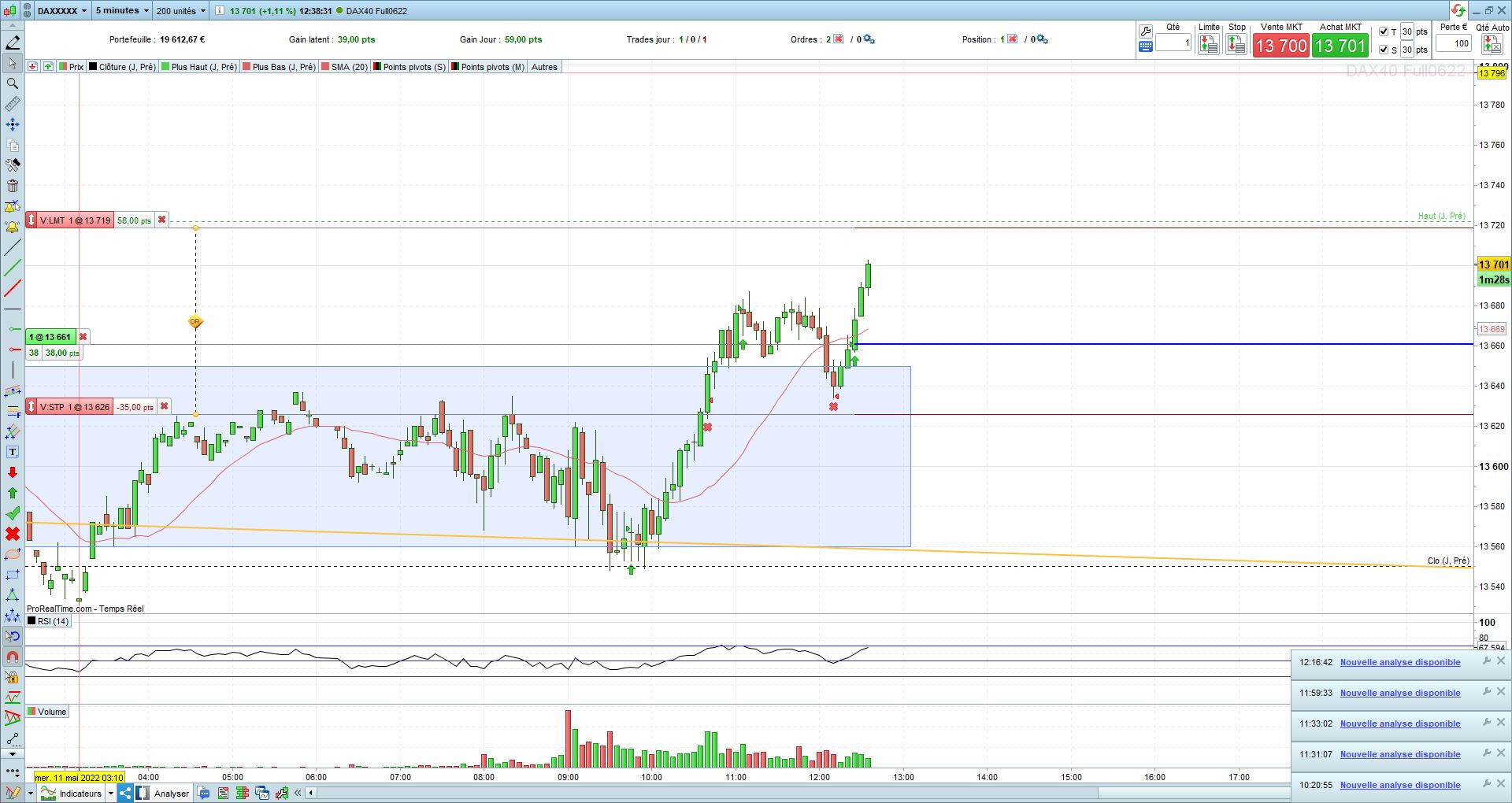Open alert bell icon in sidebar
1512x803 pixels.
(13, 227)
